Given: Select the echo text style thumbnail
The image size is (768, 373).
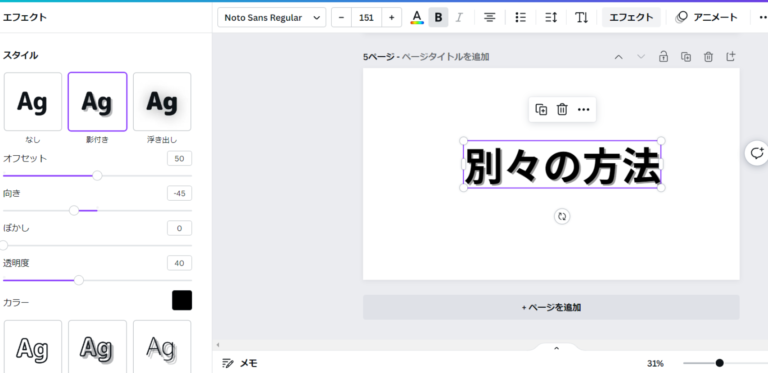Looking at the screenshot, I should [x=162, y=348].
